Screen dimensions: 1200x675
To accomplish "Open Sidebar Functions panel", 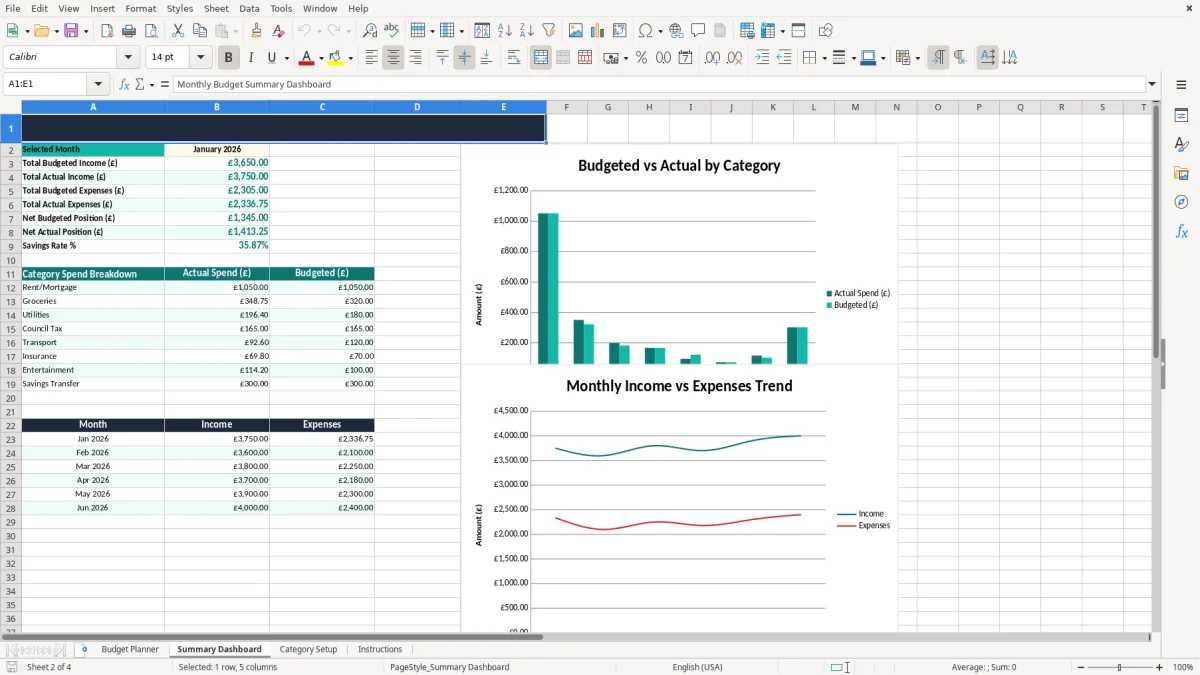I will click(x=1181, y=231).
